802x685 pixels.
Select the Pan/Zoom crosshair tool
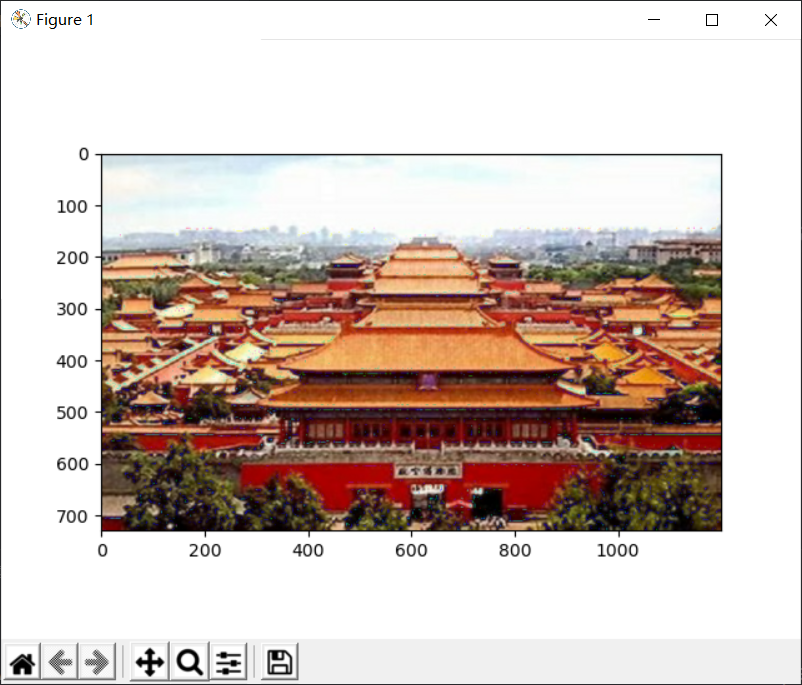click(148, 661)
